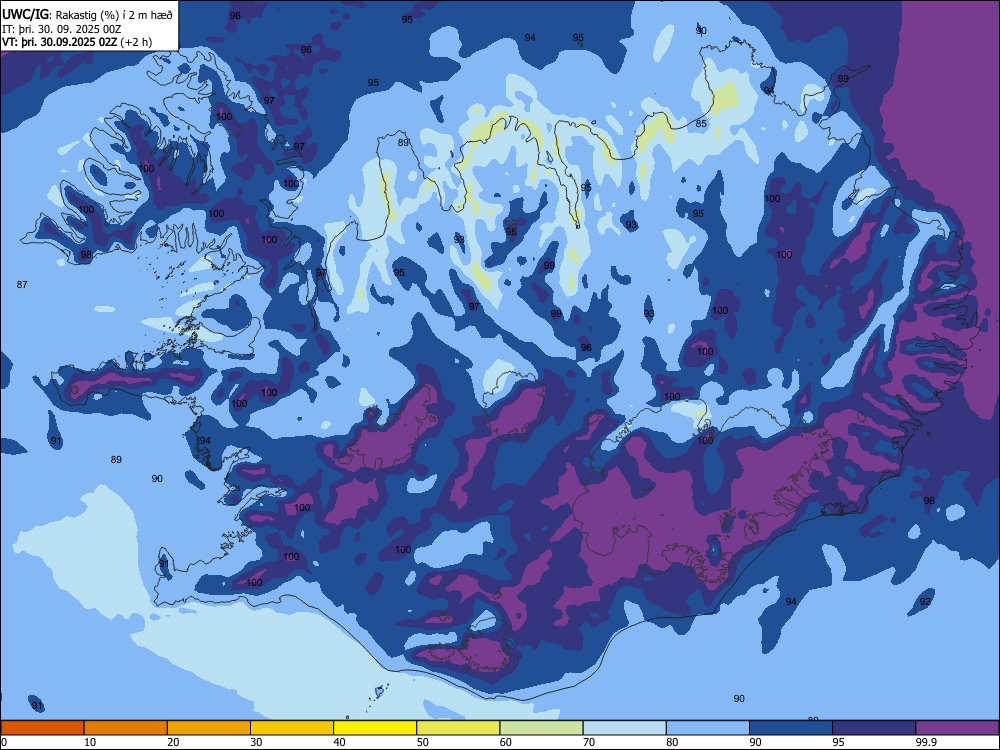Click the valid time line 'VT: þri. 30.09.2025 02Z (+2 h)'
This screenshot has width=1000, height=750.
point(77,42)
